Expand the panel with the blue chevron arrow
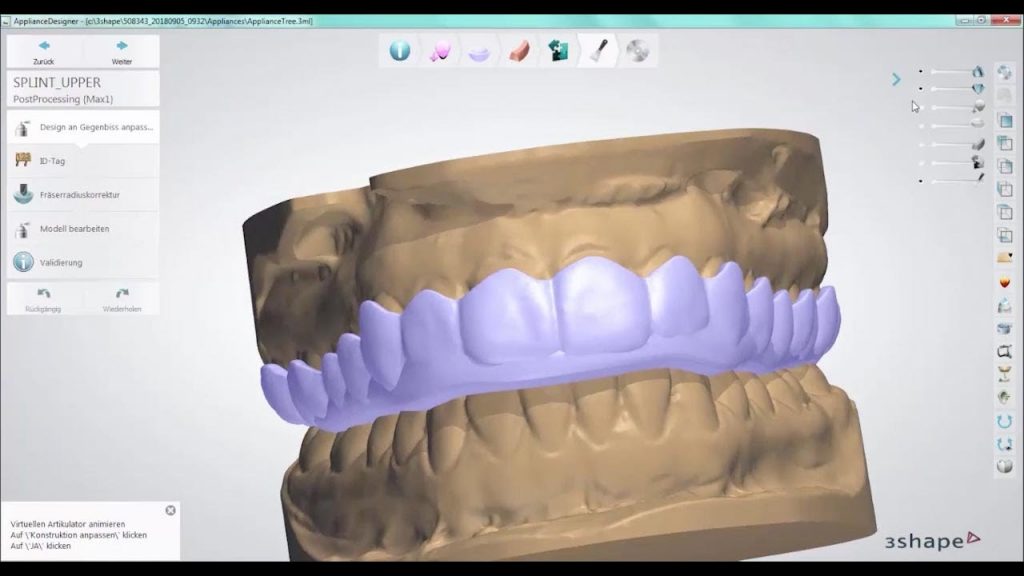This screenshot has width=1024, height=576. point(896,79)
